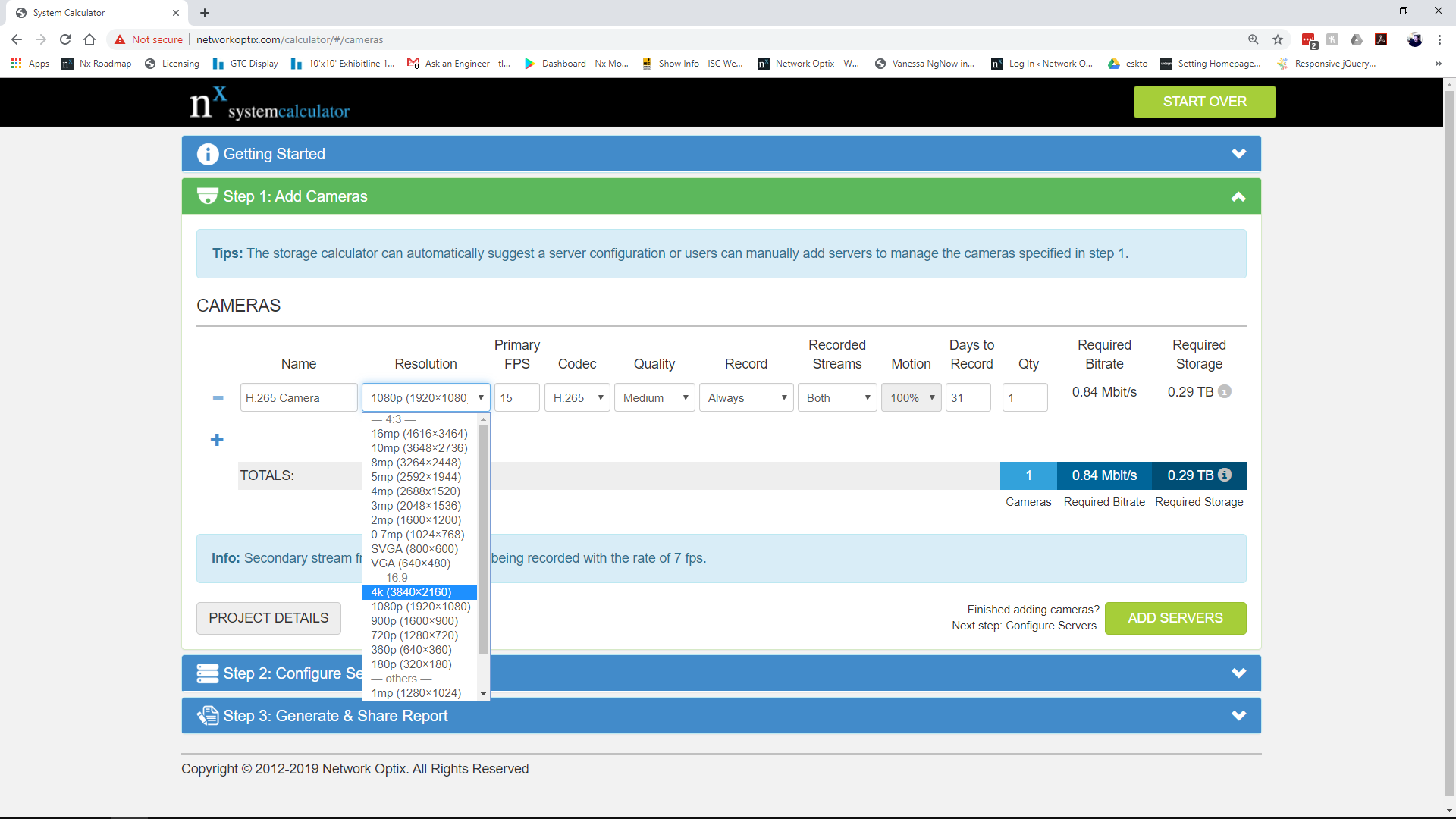Open Nx Roadmap bookmark
Image resolution: width=1456 pixels, height=819 pixels.
[96, 64]
